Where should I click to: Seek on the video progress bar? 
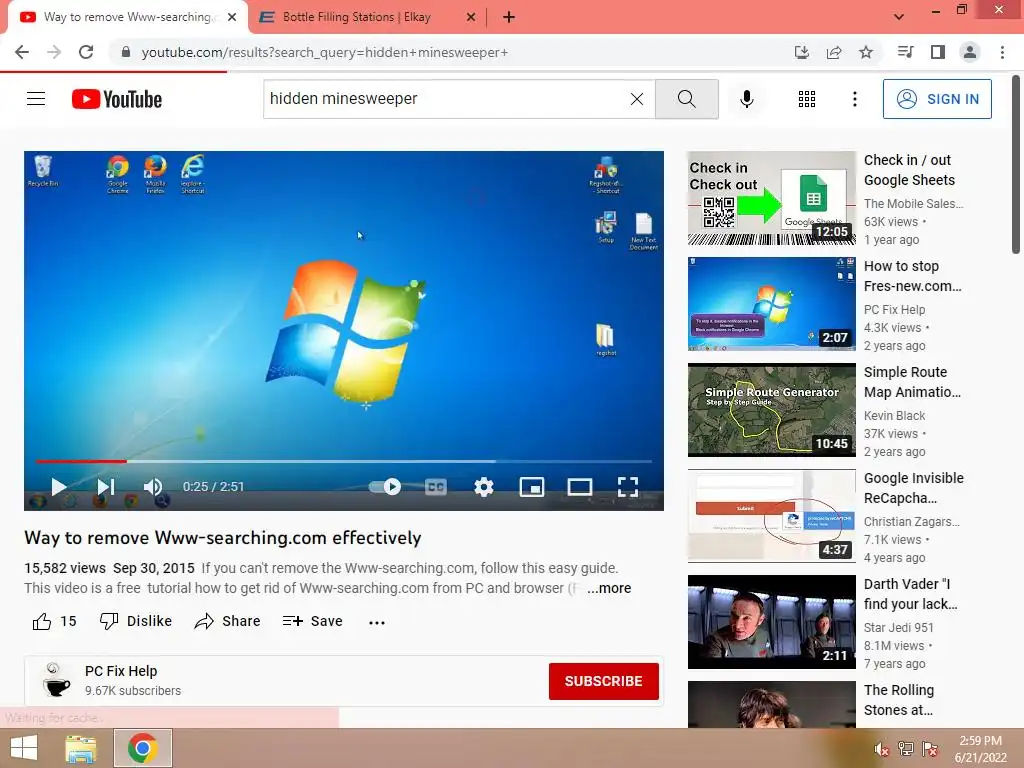[x=344, y=461]
